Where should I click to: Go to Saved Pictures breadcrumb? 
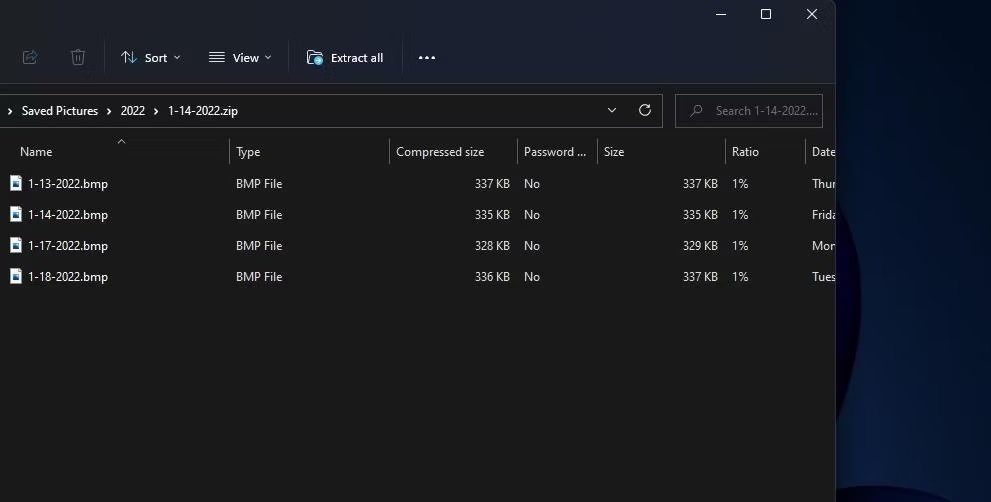pos(60,111)
